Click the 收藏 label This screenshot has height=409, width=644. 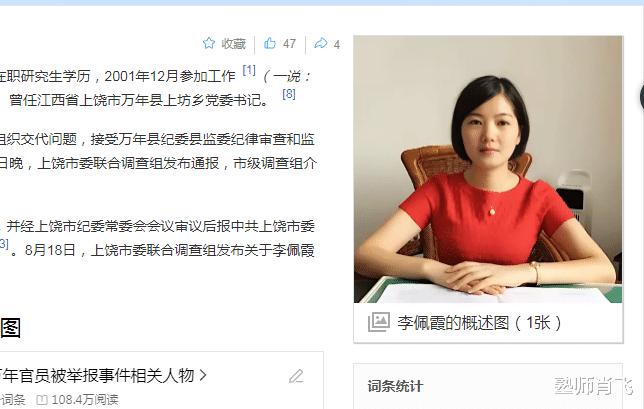[234, 44]
